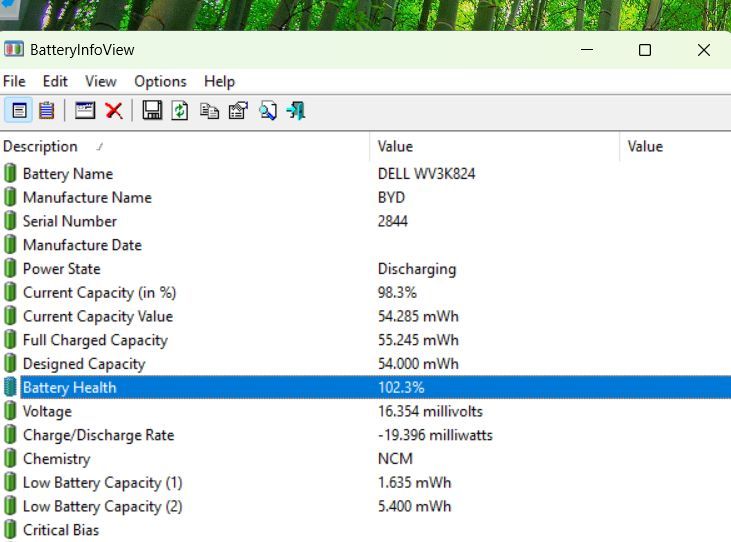
Task: Click the Exit door icon
Action: click(296, 111)
